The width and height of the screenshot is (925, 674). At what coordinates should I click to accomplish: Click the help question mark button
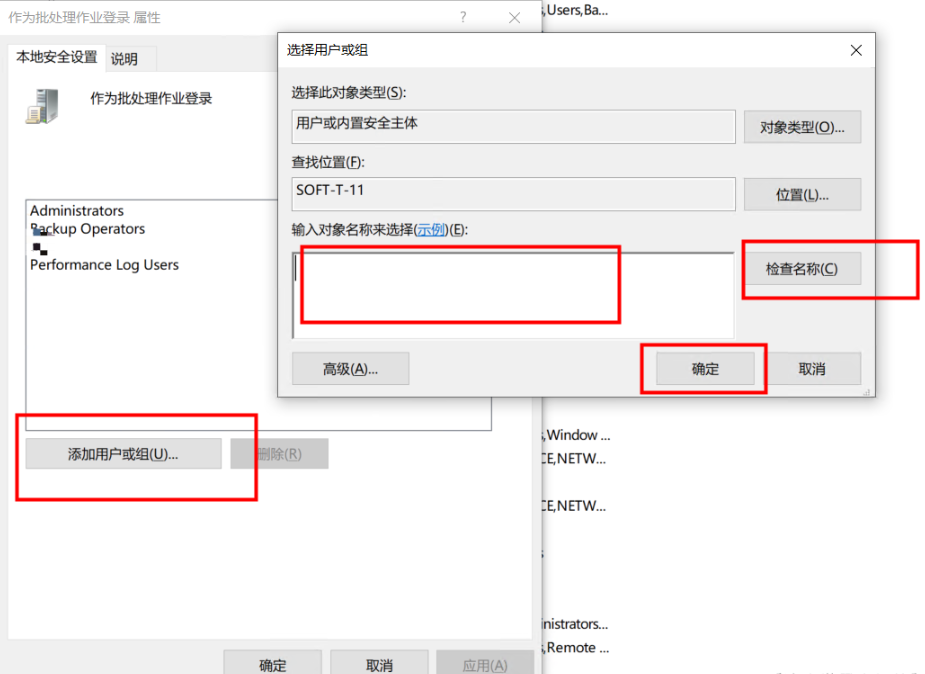pyautogui.click(x=463, y=18)
